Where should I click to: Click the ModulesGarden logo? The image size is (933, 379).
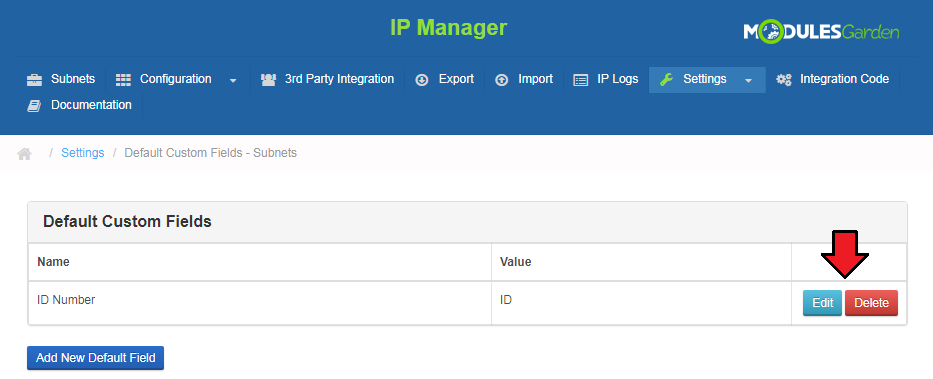[821, 32]
